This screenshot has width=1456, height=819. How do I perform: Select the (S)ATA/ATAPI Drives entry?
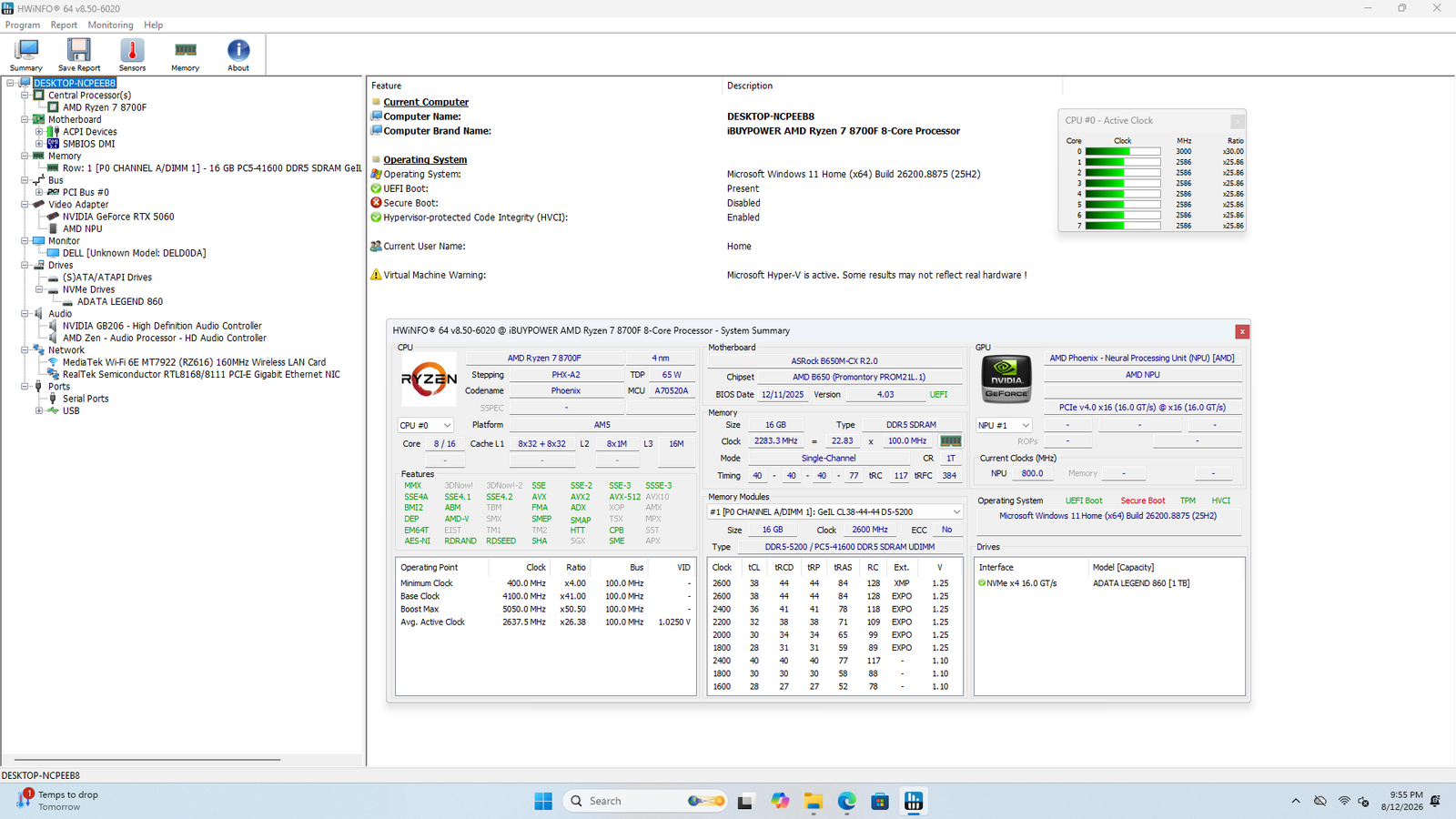tap(107, 278)
